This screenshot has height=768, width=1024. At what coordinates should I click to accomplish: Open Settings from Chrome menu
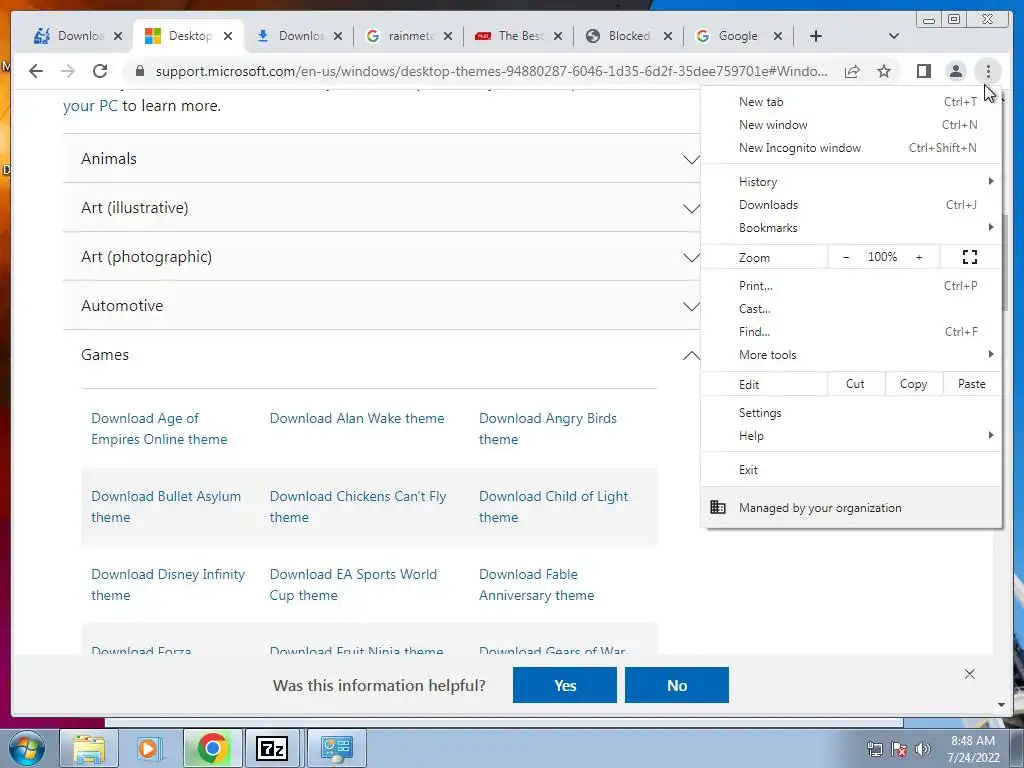coord(851,413)
